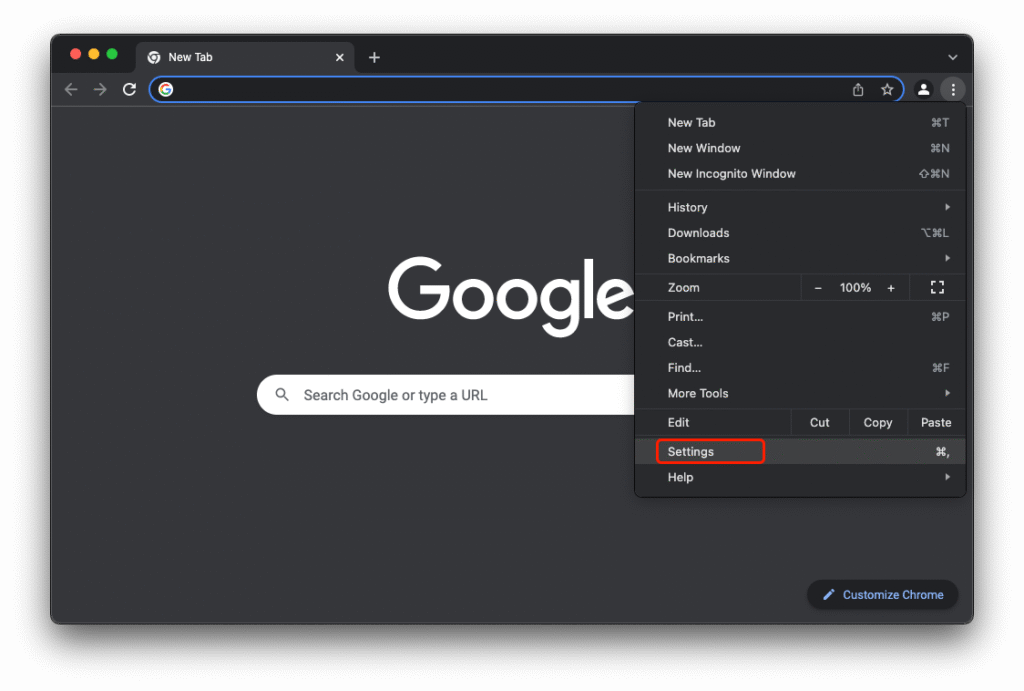This screenshot has height=691, width=1024.
Task: Click the Google search input field
Action: point(450,395)
